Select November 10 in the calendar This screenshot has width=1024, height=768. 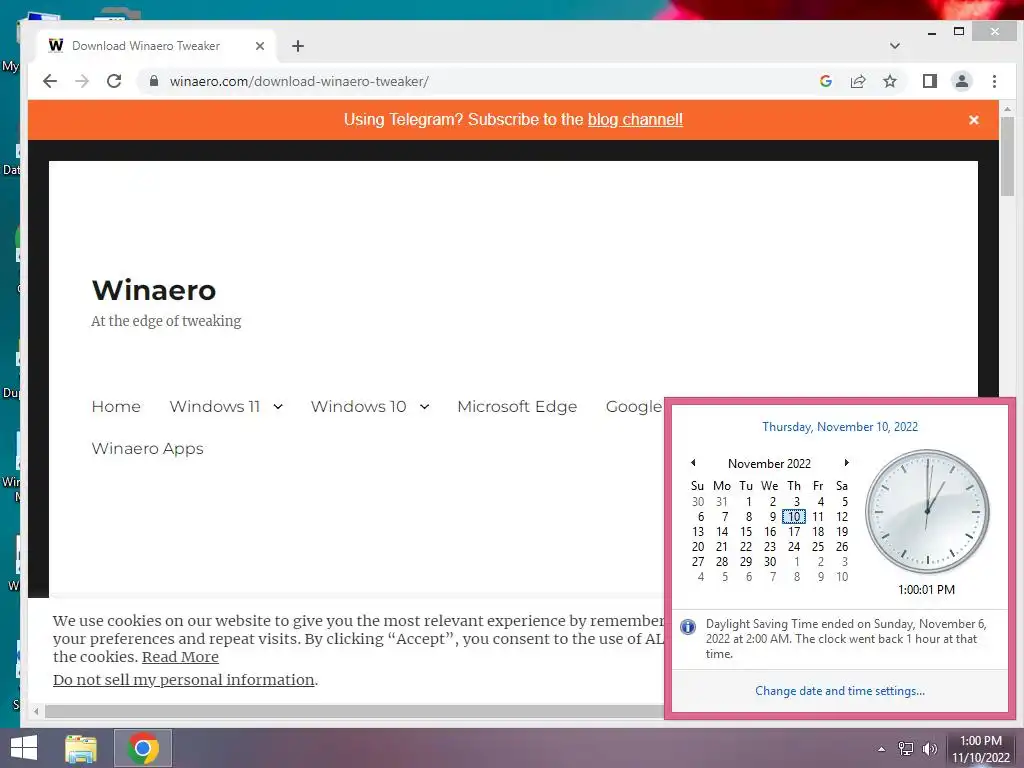point(794,517)
